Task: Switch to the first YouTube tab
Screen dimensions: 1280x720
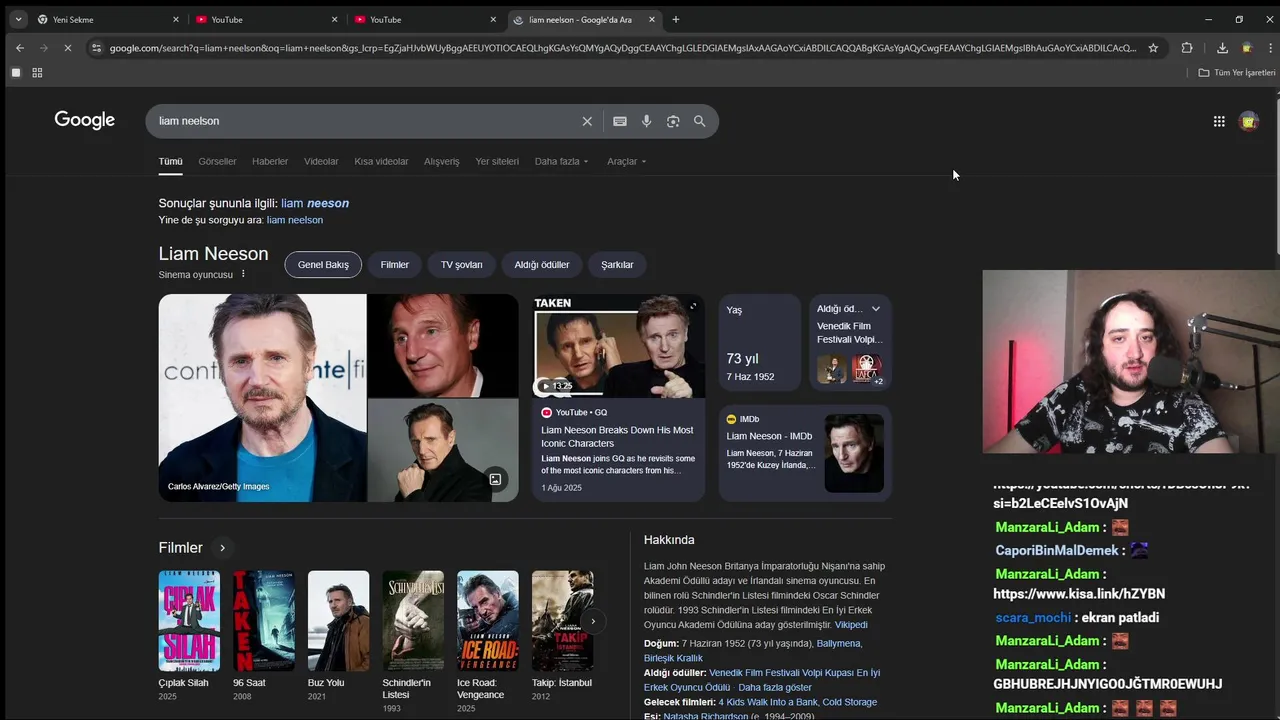Action: tap(264, 19)
